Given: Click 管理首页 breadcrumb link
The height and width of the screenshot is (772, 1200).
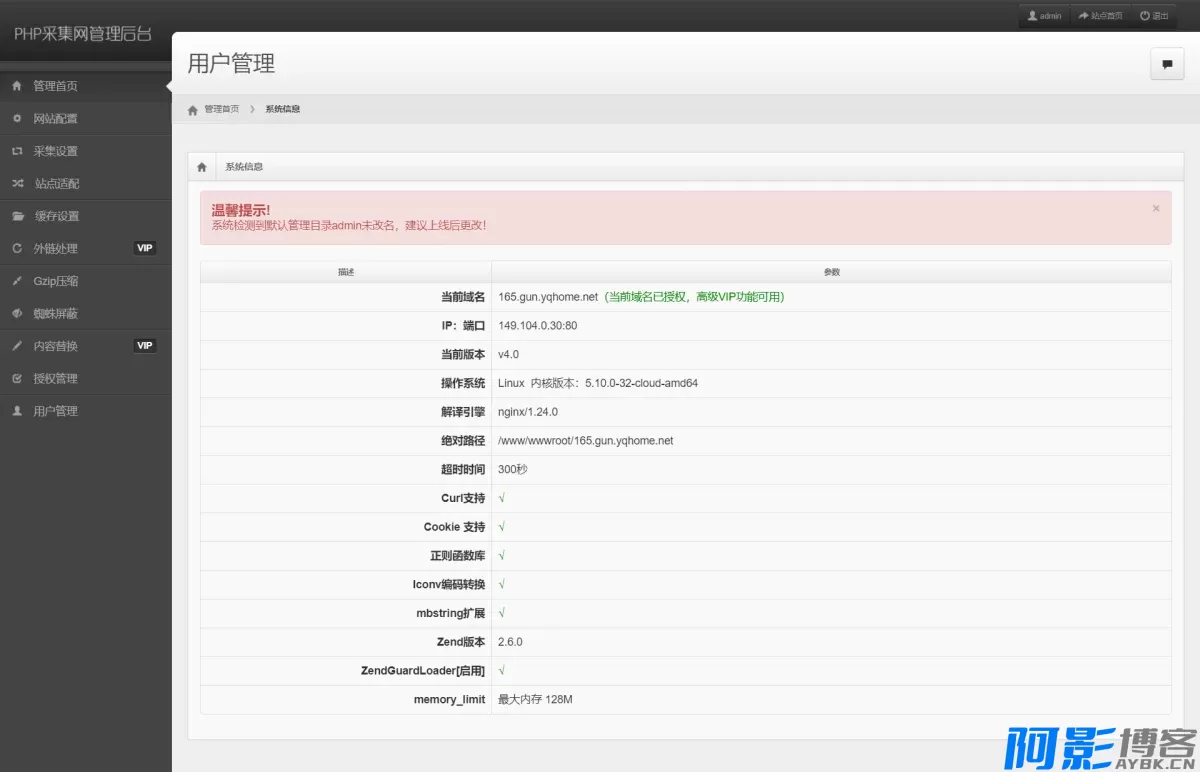Looking at the screenshot, I should pos(221,109).
